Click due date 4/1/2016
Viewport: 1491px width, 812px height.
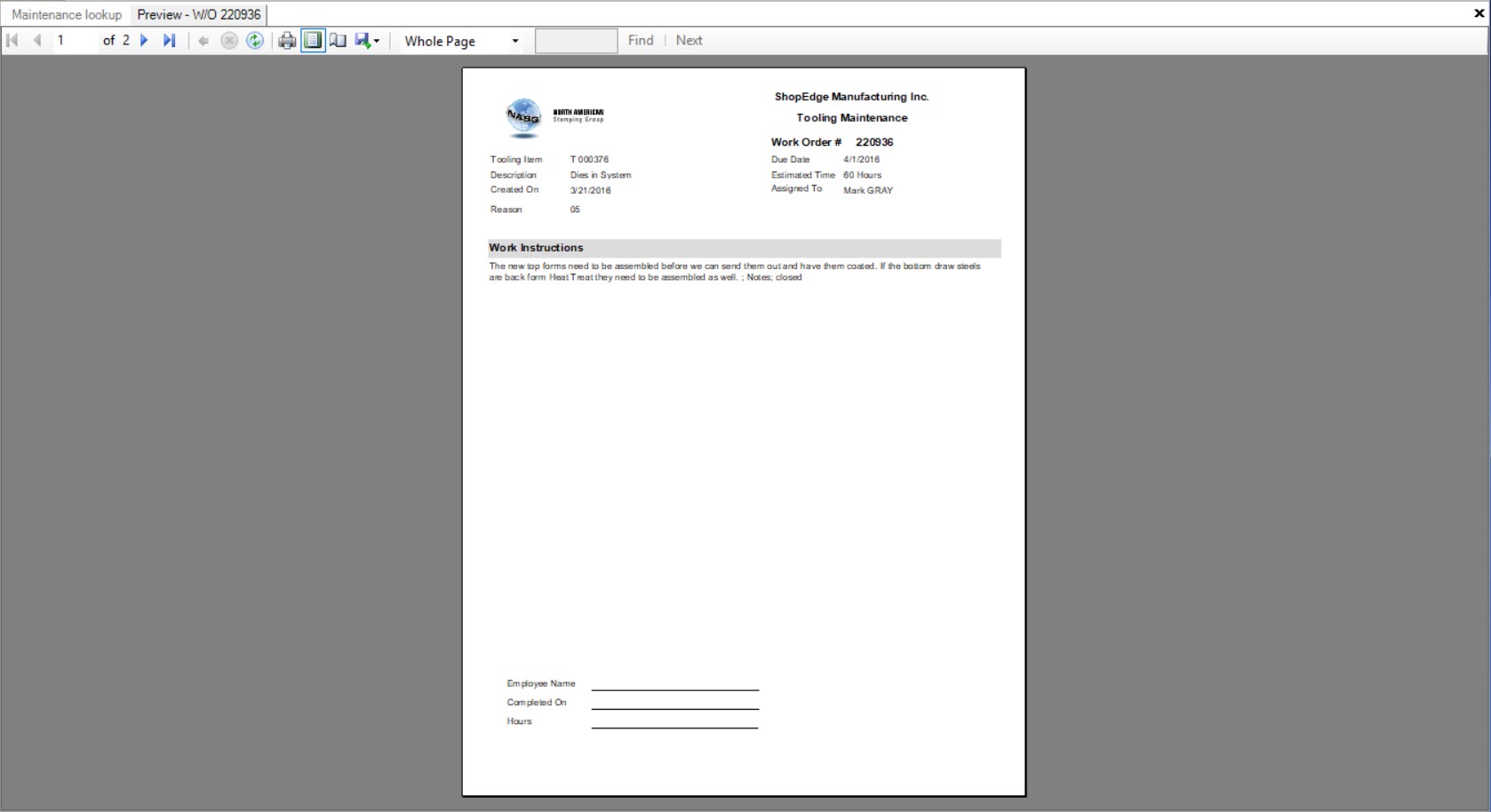pyautogui.click(x=861, y=160)
